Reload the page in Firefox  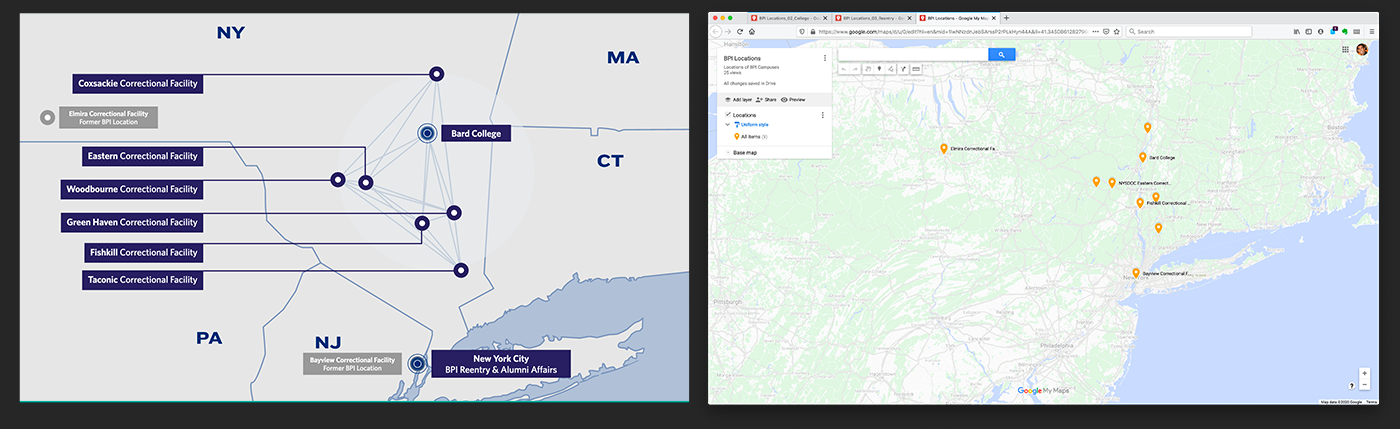pos(740,31)
